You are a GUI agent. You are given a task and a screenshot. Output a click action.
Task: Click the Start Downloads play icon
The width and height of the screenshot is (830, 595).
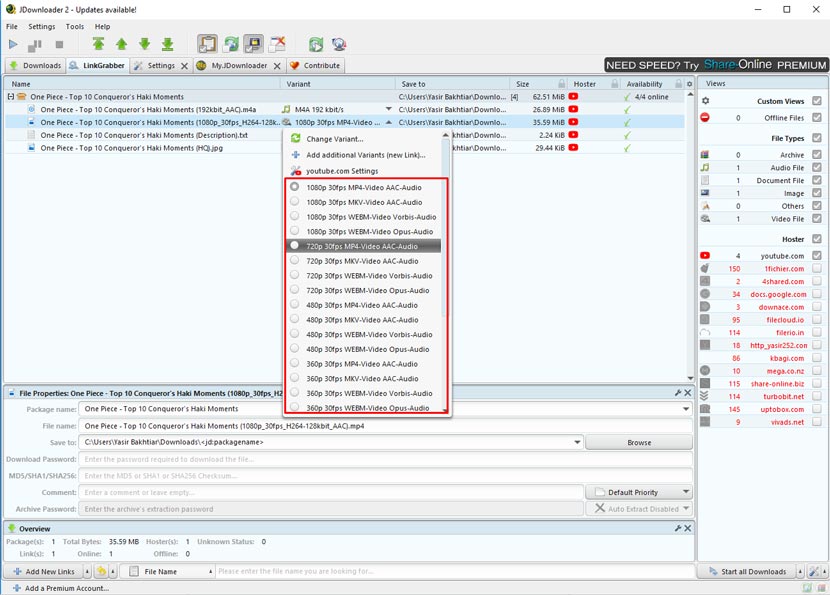pos(13,45)
